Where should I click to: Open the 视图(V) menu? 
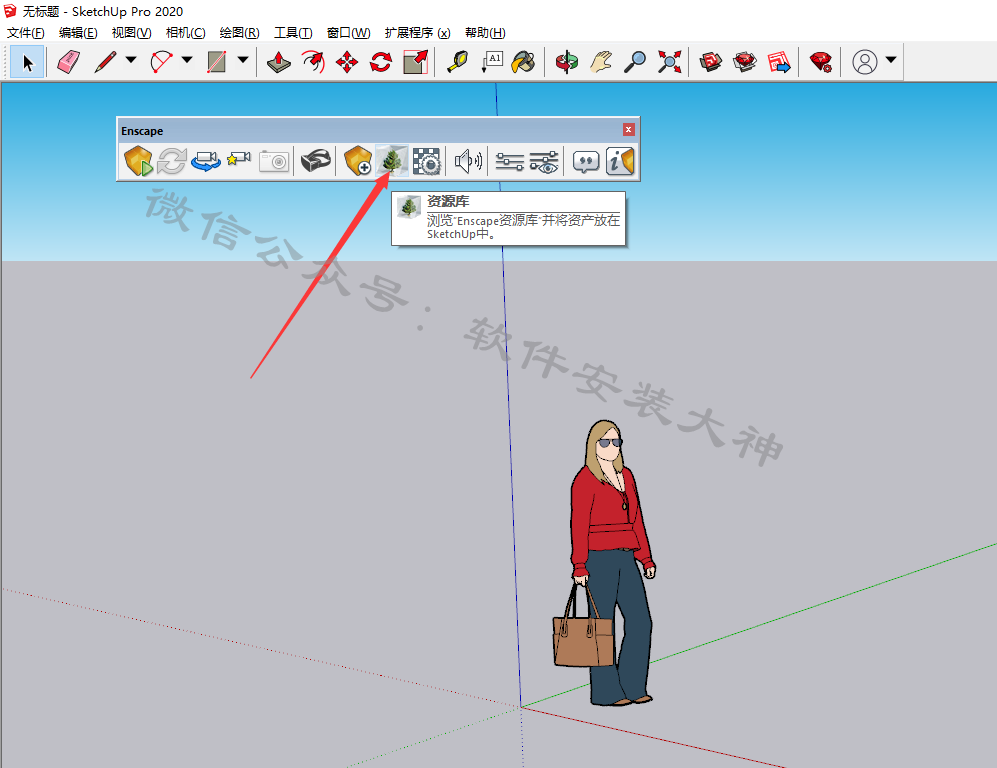[x=131, y=32]
